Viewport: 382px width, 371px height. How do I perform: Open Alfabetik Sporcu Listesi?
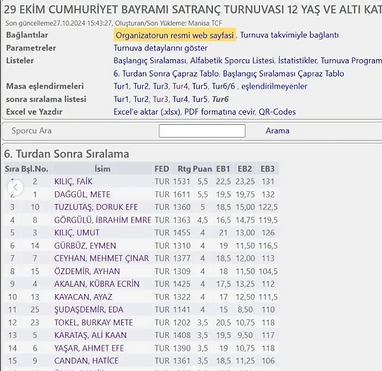coord(232,61)
